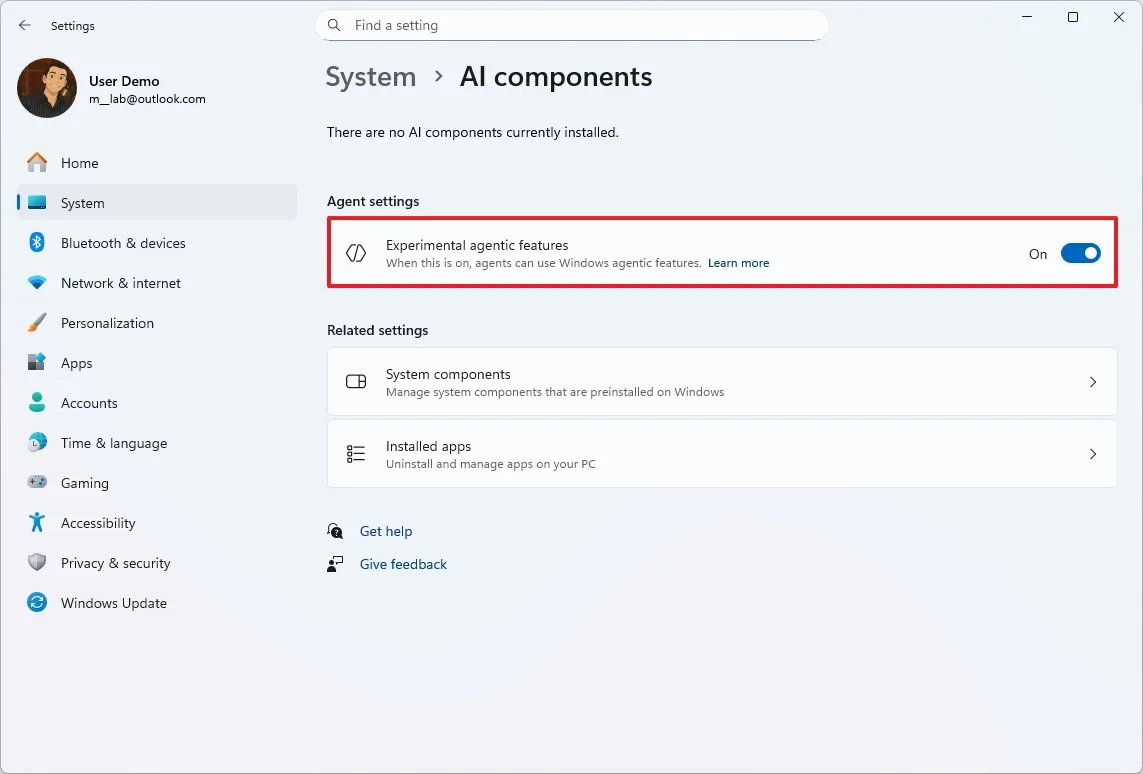1143x774 pixels.
Task: Open the Apps settings section
Action: point(76,363)
